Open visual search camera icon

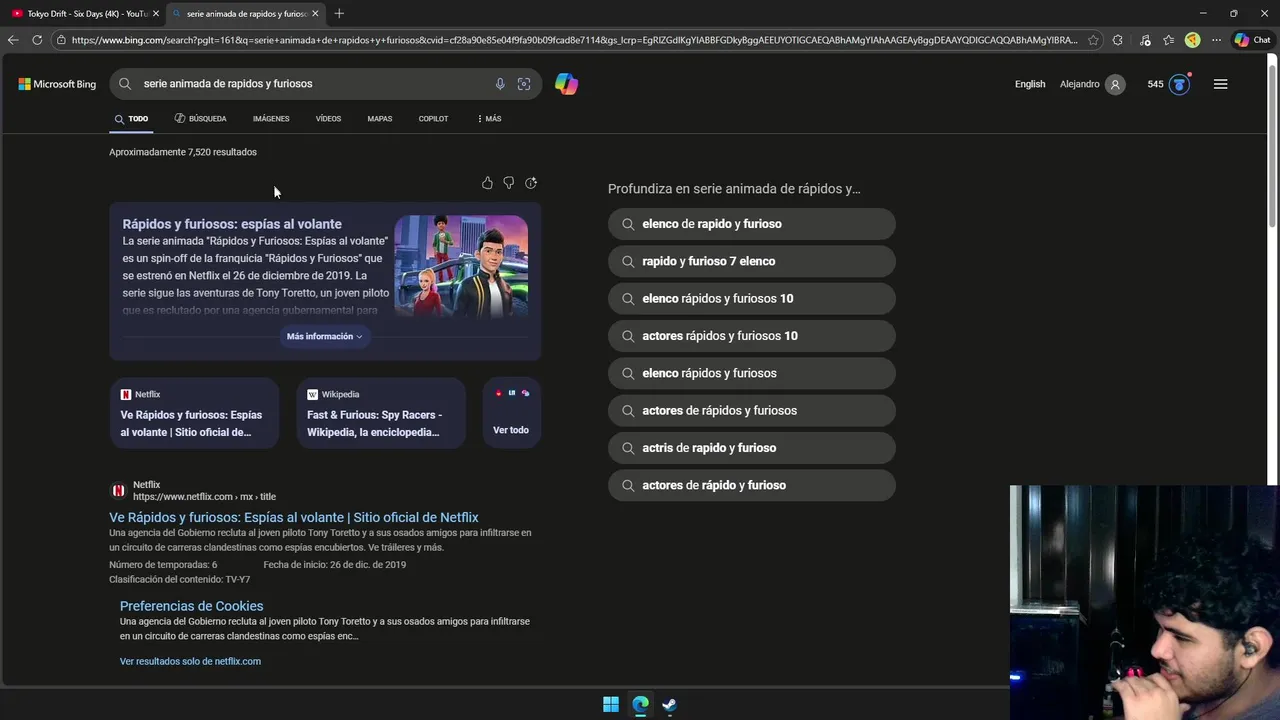pos(524,84)
